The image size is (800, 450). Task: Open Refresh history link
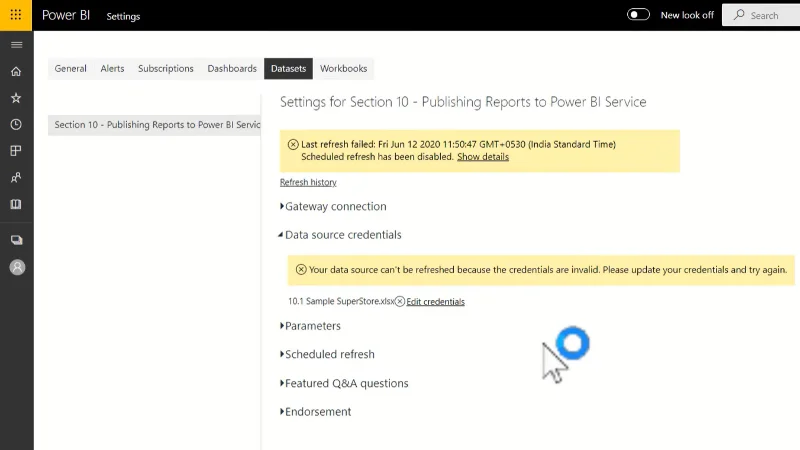[308, 182]
